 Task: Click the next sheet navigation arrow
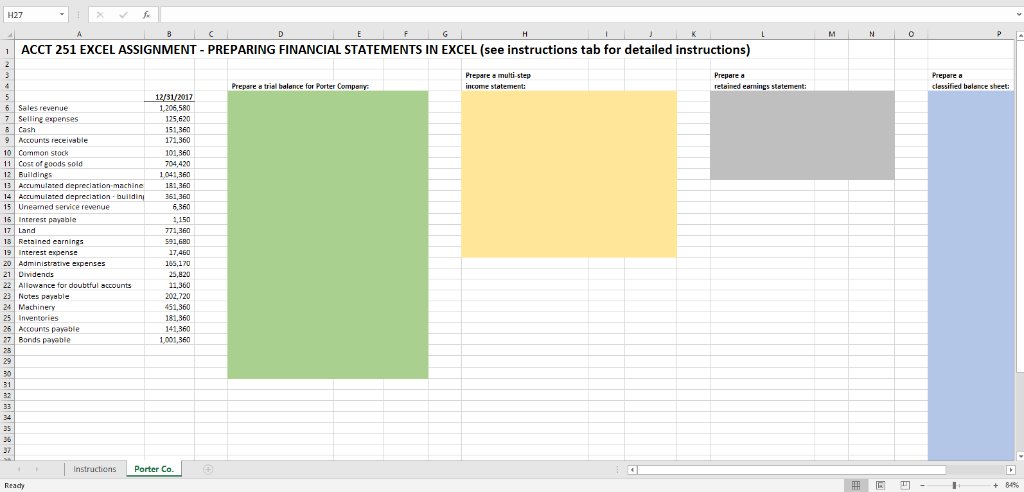(35, 469)
